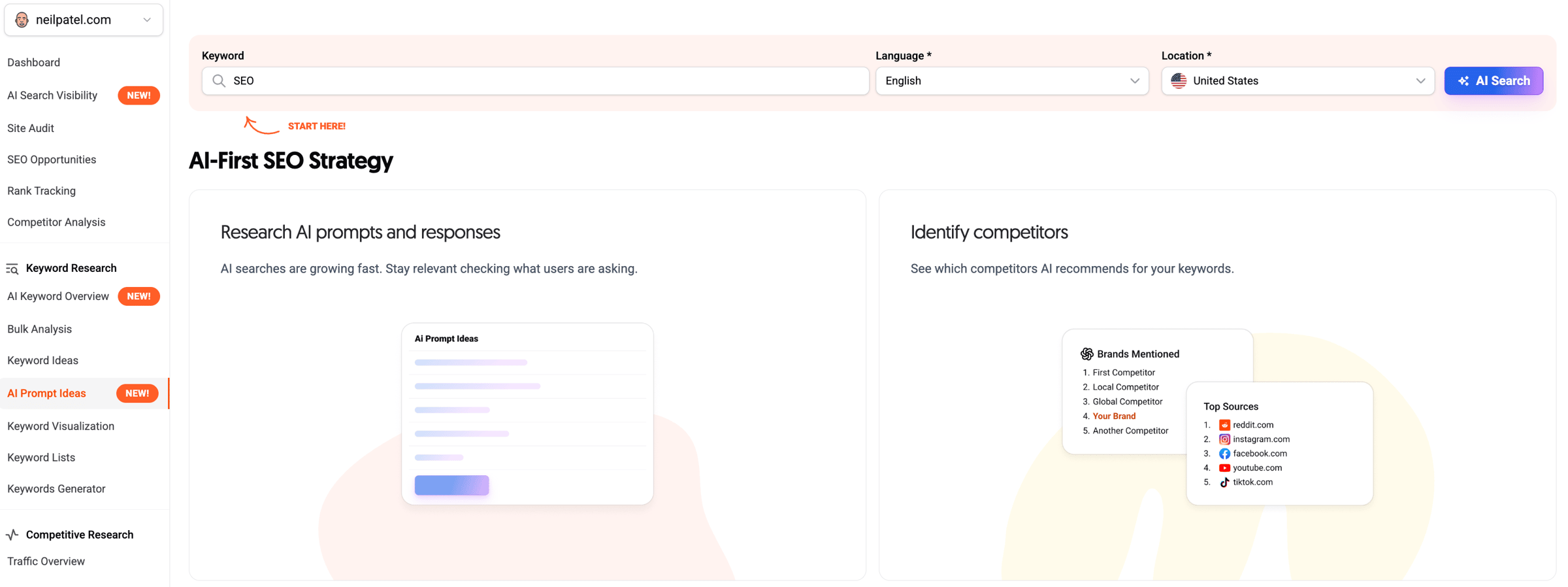The width and height of the screenshot is (1568, 587).
Task: Click the YouTube icon in Top Sources
Action: pos(1224,468)
